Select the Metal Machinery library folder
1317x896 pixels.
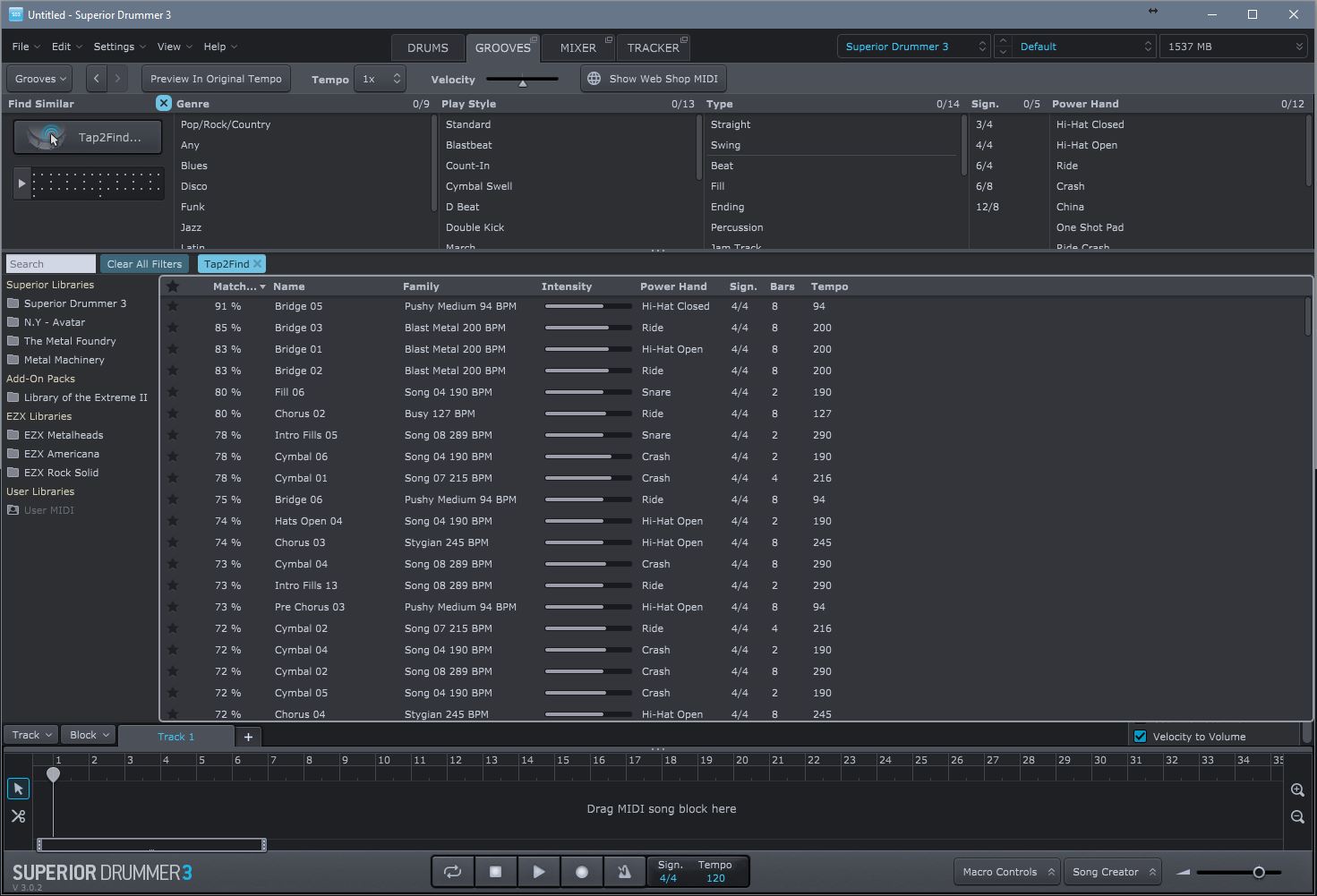tap(64, 360)
